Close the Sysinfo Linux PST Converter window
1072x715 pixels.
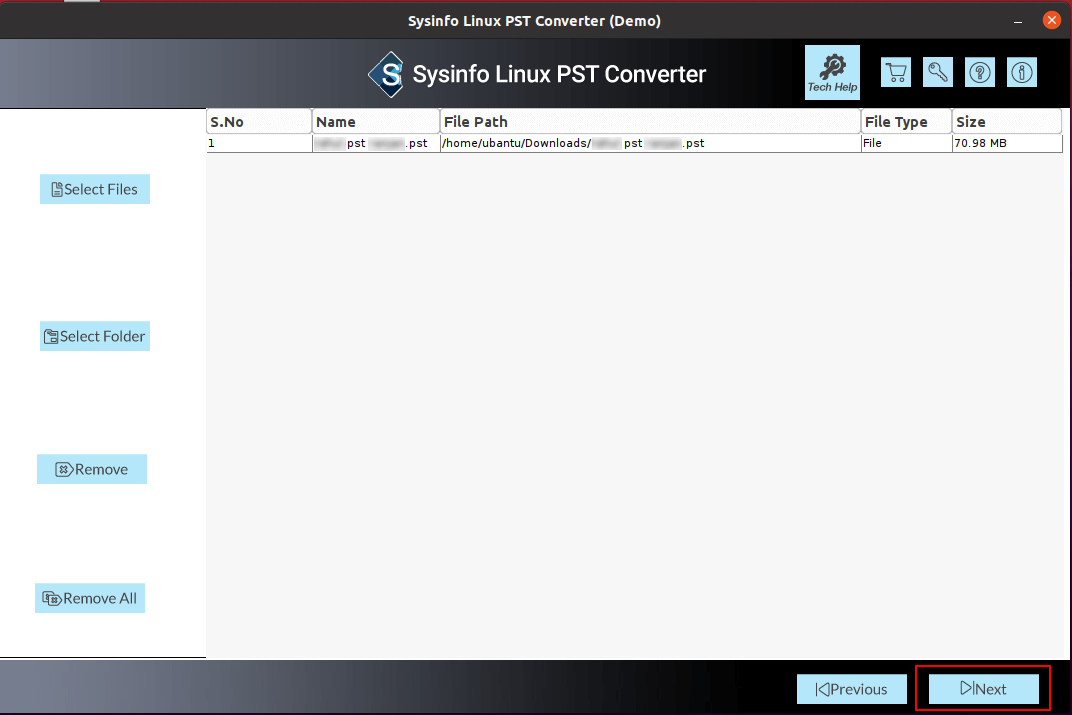(x=1051, y=21)
